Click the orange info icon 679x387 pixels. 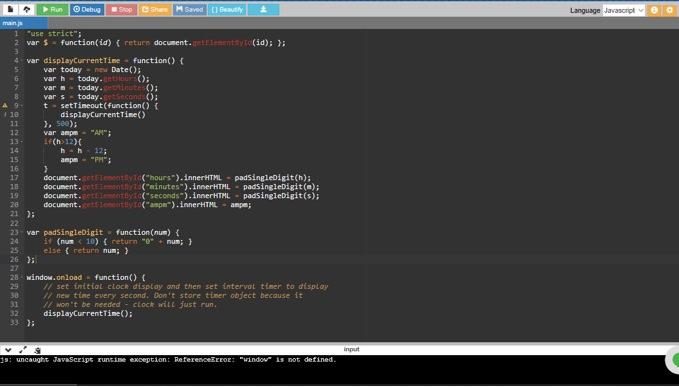point(654,10)
